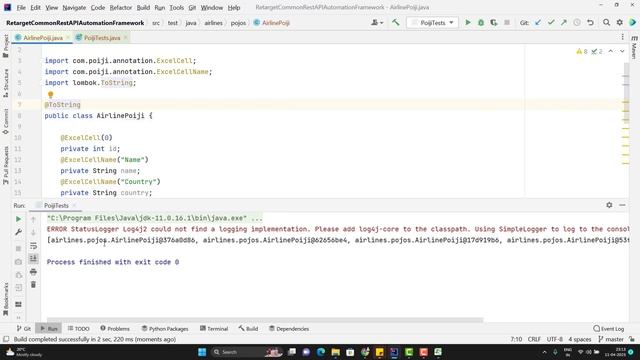Run PoijiTests with the green play button
This screenshot has width=640, height=360.
coord(468,23)
